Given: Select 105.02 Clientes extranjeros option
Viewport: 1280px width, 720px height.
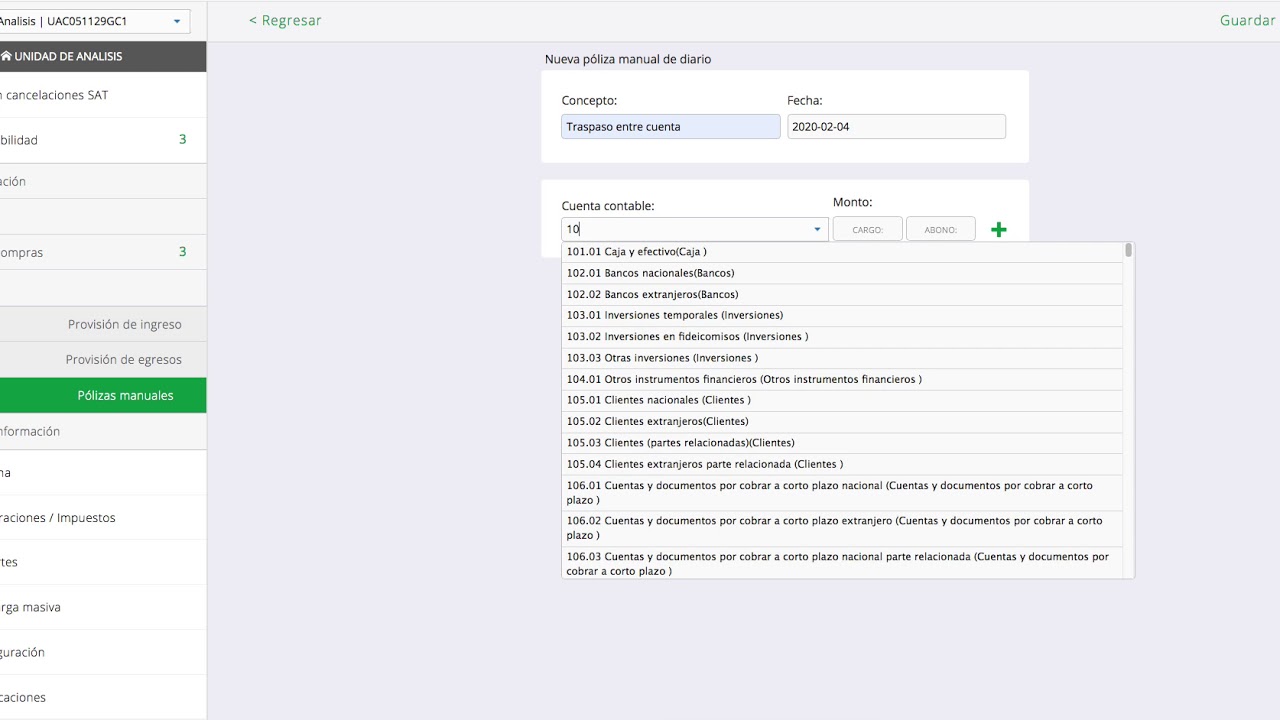Looking at the screenshot, I should (842, 422).
